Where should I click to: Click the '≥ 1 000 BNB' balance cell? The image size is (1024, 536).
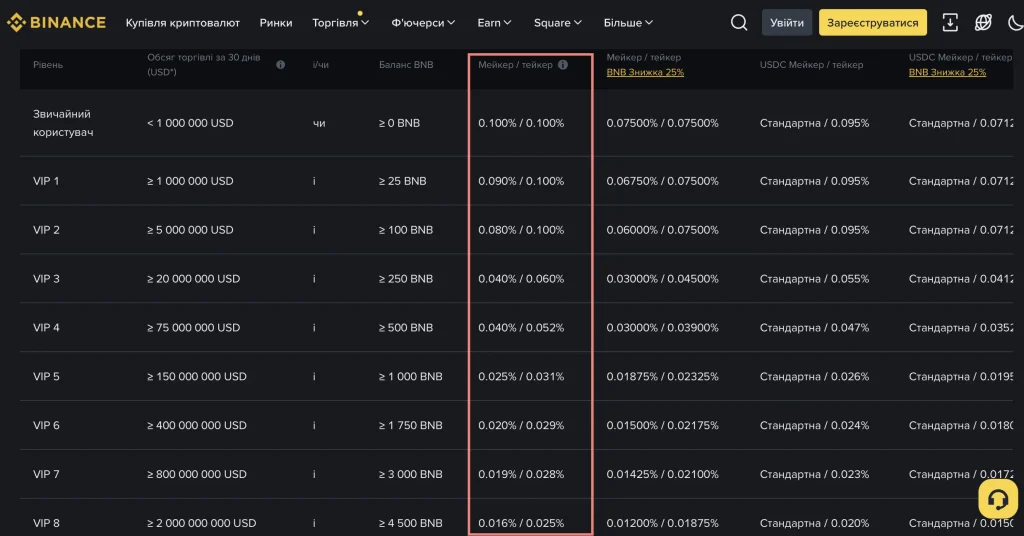coord(411,377)
